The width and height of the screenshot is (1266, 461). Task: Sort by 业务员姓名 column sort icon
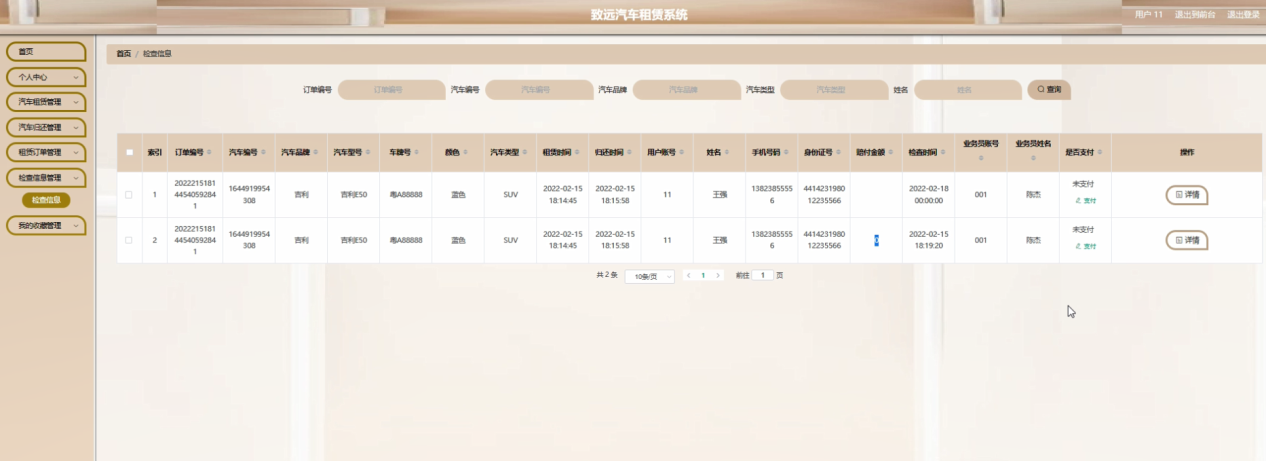(x=1033, y=158)
